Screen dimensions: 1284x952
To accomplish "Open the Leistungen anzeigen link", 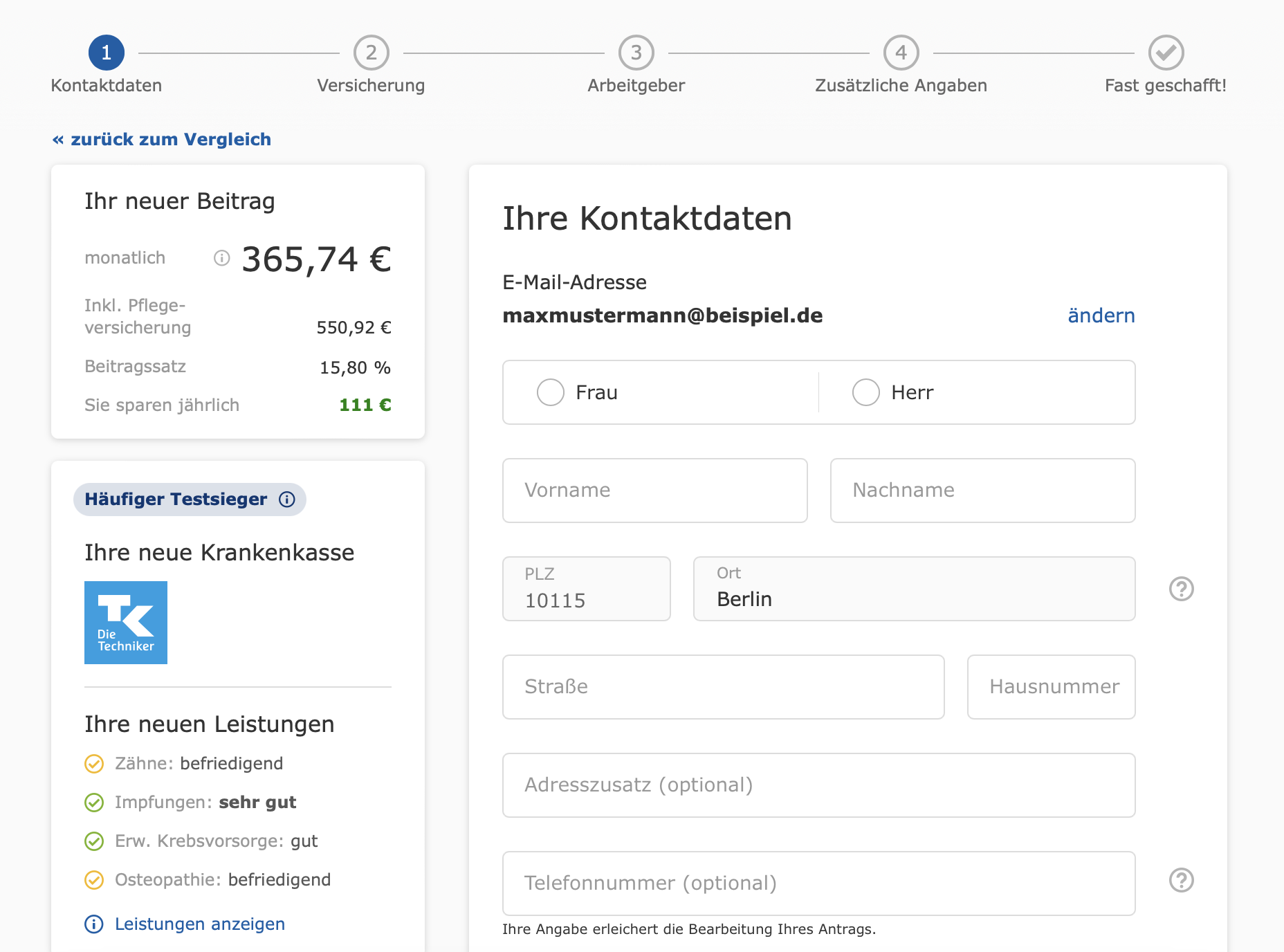I will tap(200, 924).
